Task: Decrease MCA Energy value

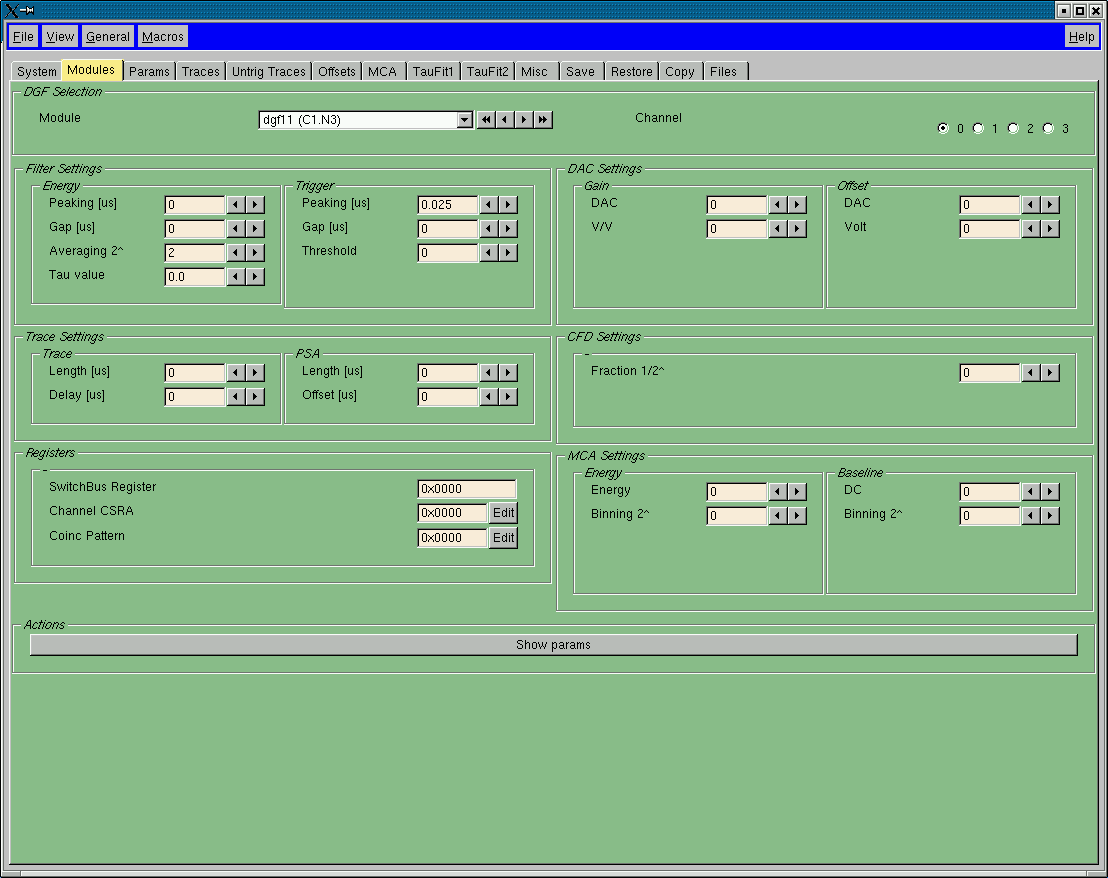Action: (x=778, y=492)
